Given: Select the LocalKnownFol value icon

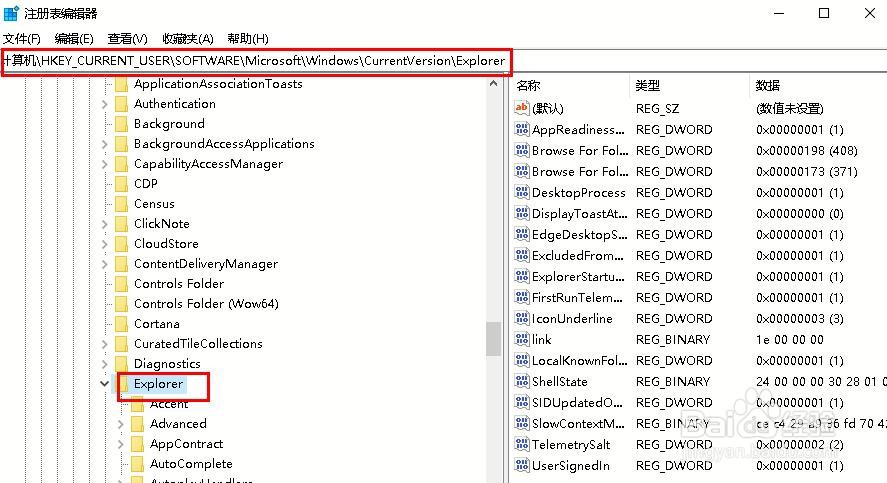Looking at the screenshot, I should click(x=522, y=360).
